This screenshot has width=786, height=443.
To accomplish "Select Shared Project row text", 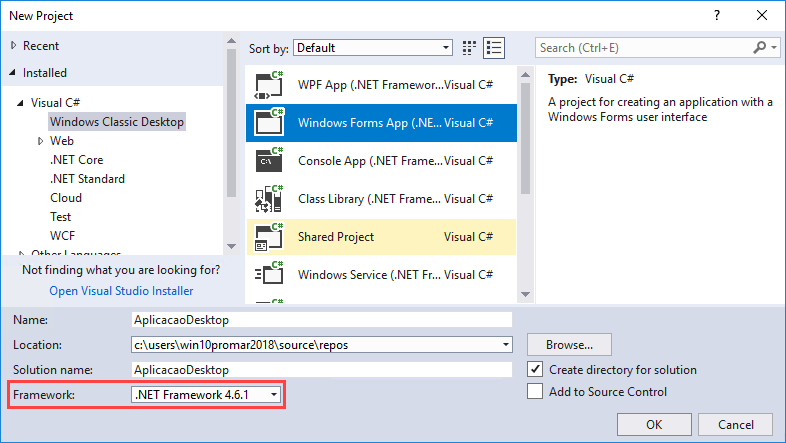I will 336,237.
